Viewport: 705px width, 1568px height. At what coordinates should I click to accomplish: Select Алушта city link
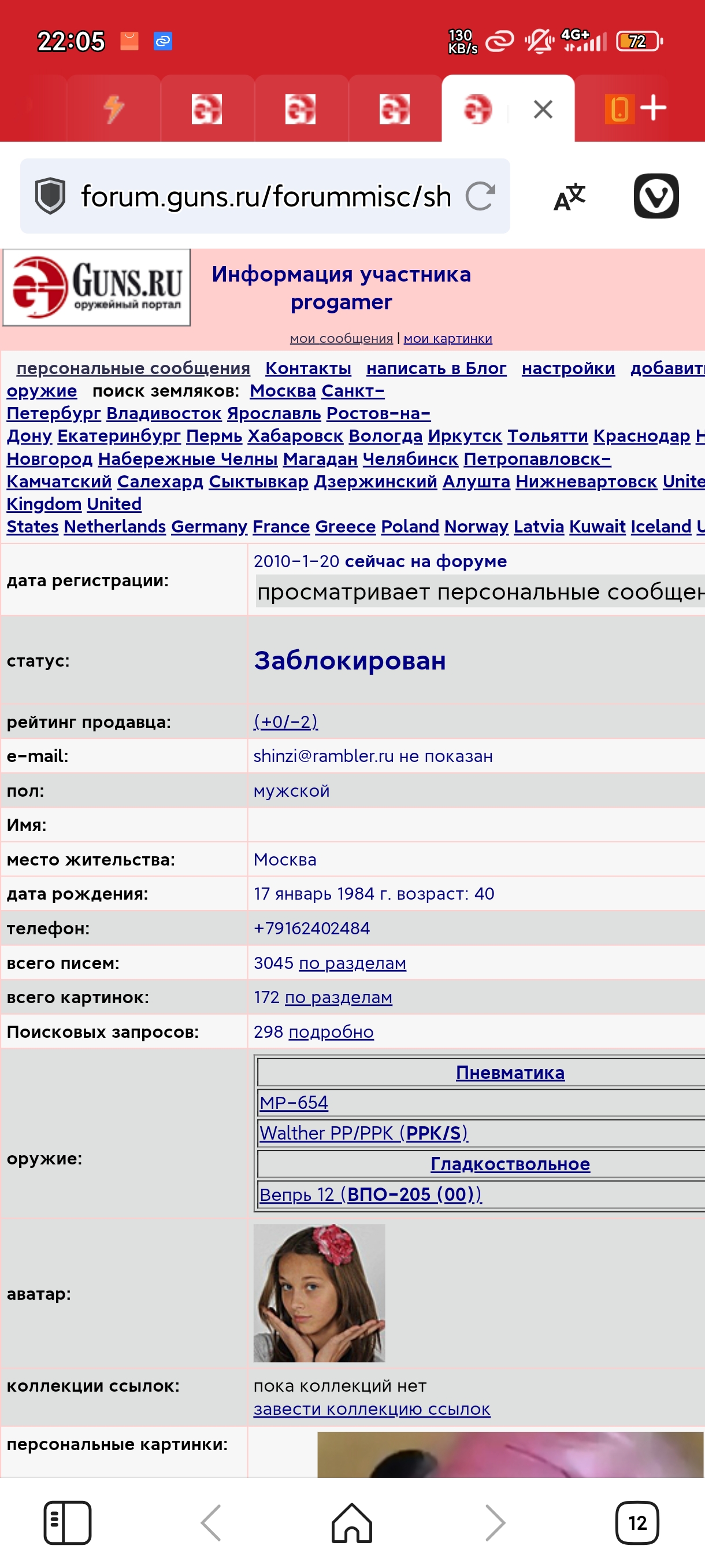point(476,482)
